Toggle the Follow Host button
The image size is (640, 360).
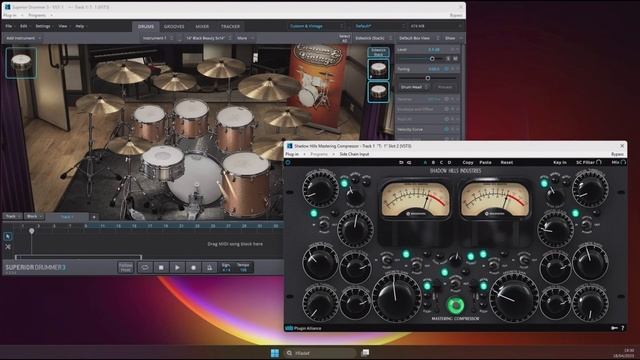[x=126, y=268]
